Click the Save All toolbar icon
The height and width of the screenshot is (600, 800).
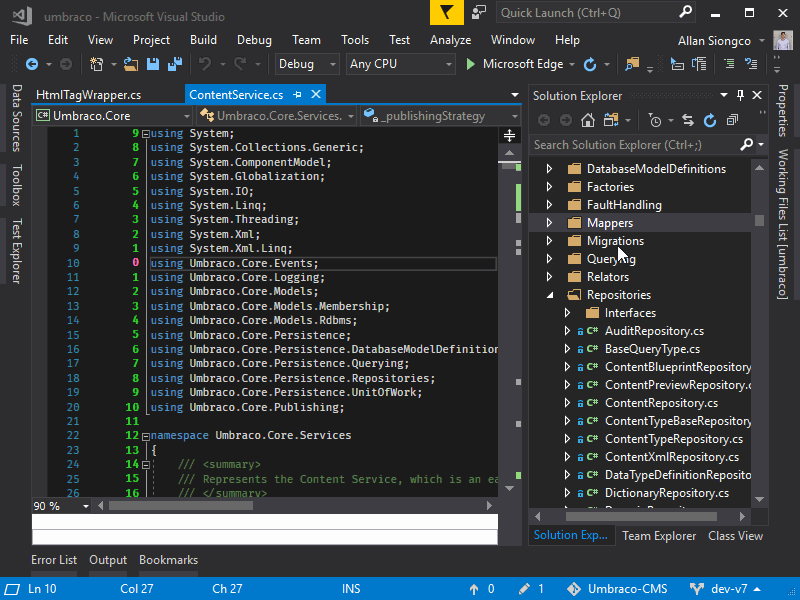[175, 64]
